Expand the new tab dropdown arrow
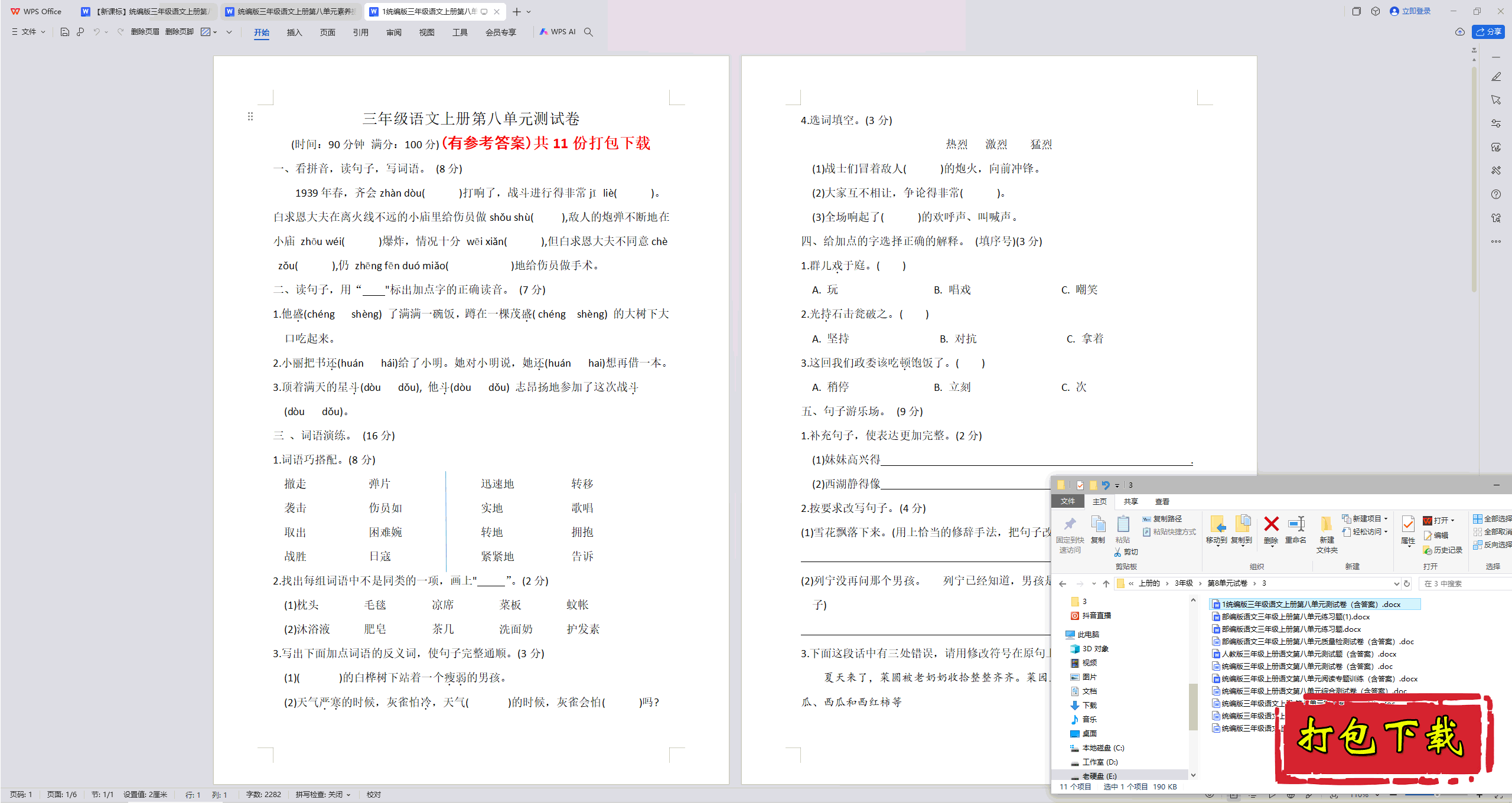 pos(529,11)
